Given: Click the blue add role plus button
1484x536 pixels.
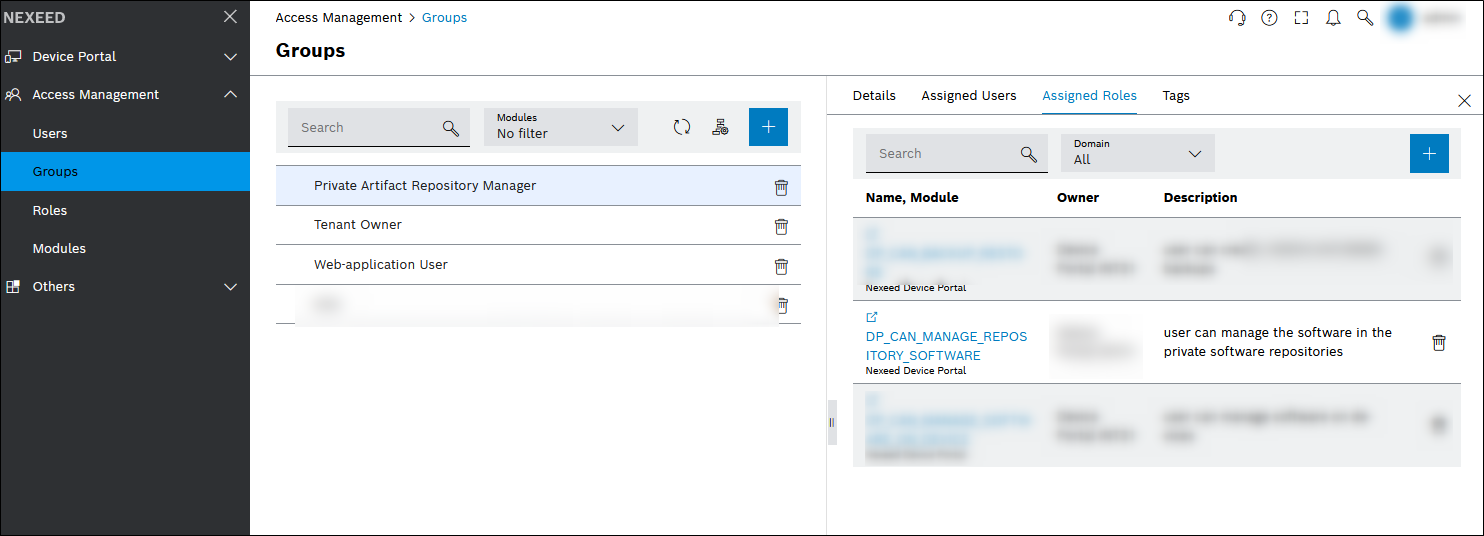Looking at the screenshot, I should (x=1429, y=153).
